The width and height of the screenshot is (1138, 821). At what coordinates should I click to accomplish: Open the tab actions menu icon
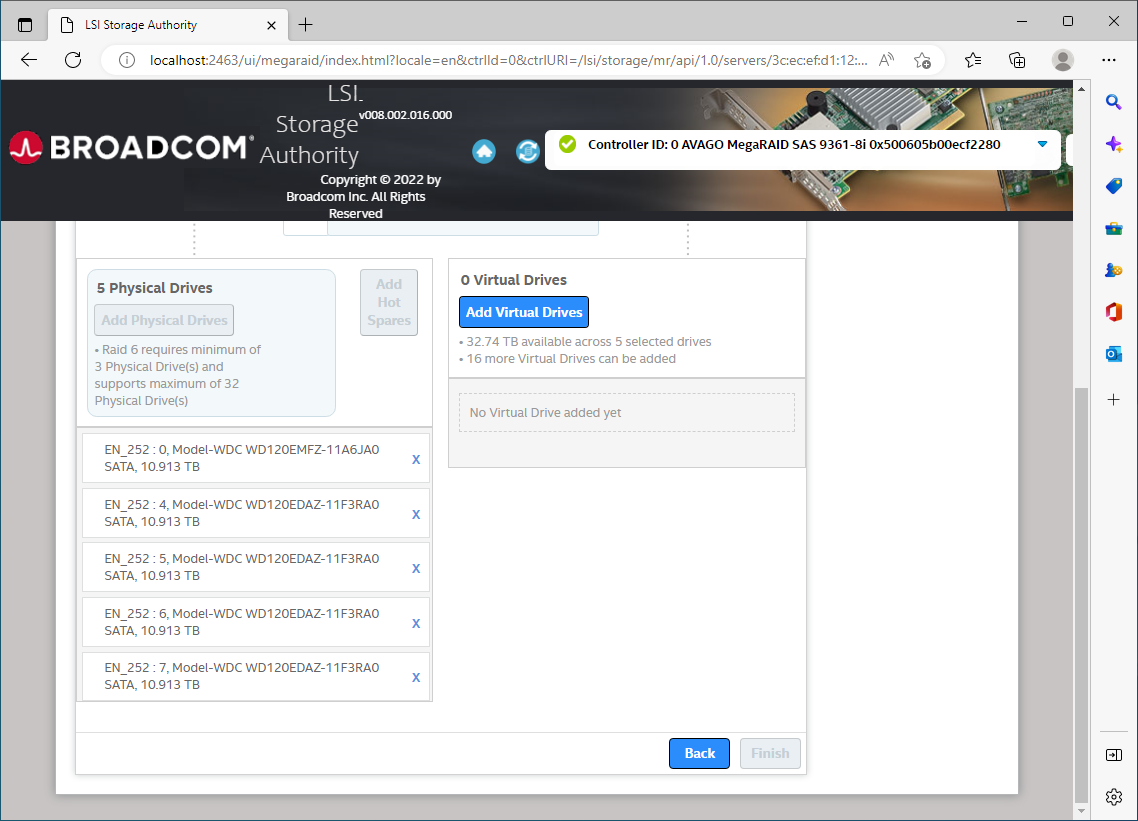(x=25, y=25)
